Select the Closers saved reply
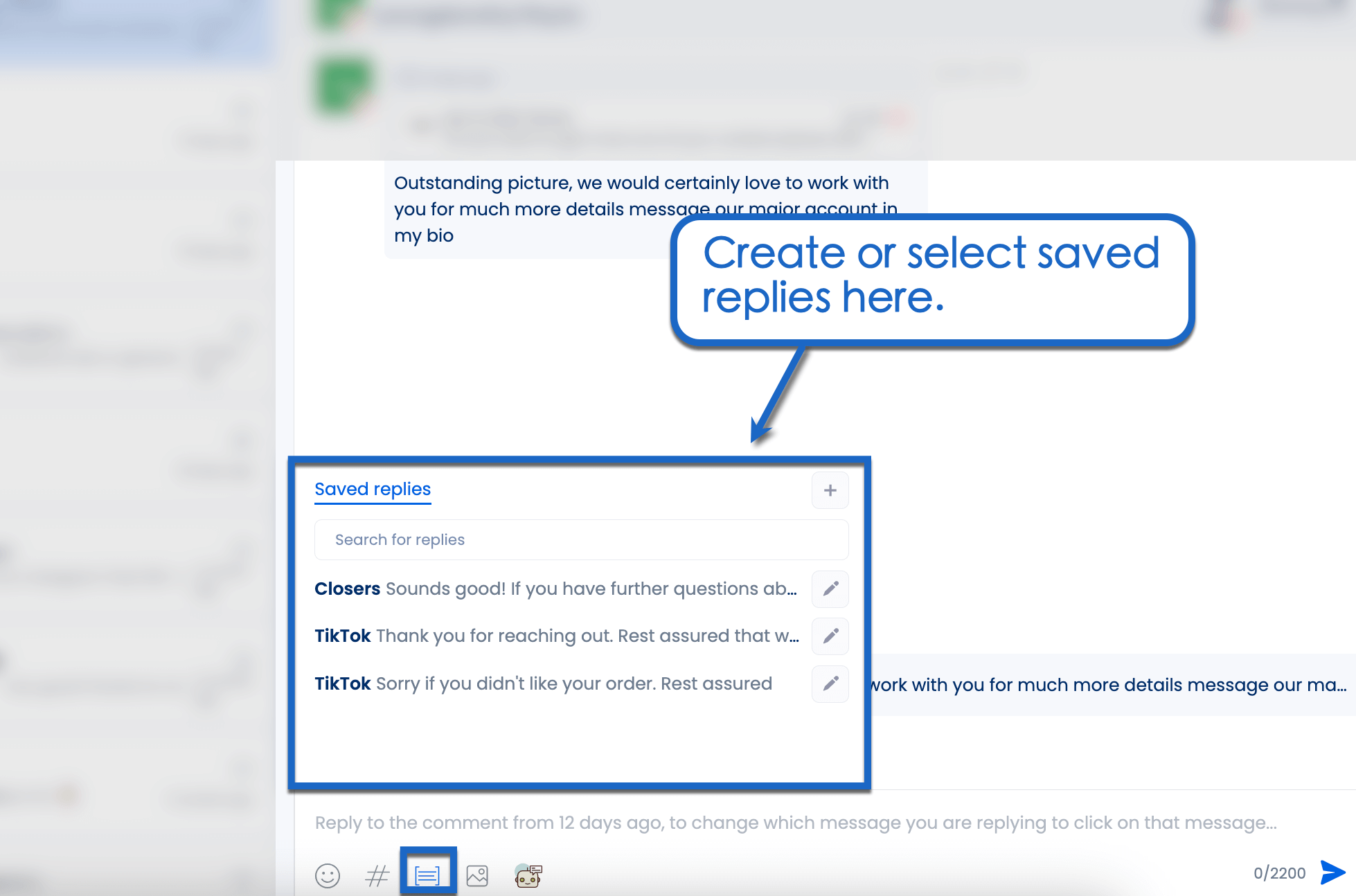1356x896 pixels. click(x=554, y=589)
